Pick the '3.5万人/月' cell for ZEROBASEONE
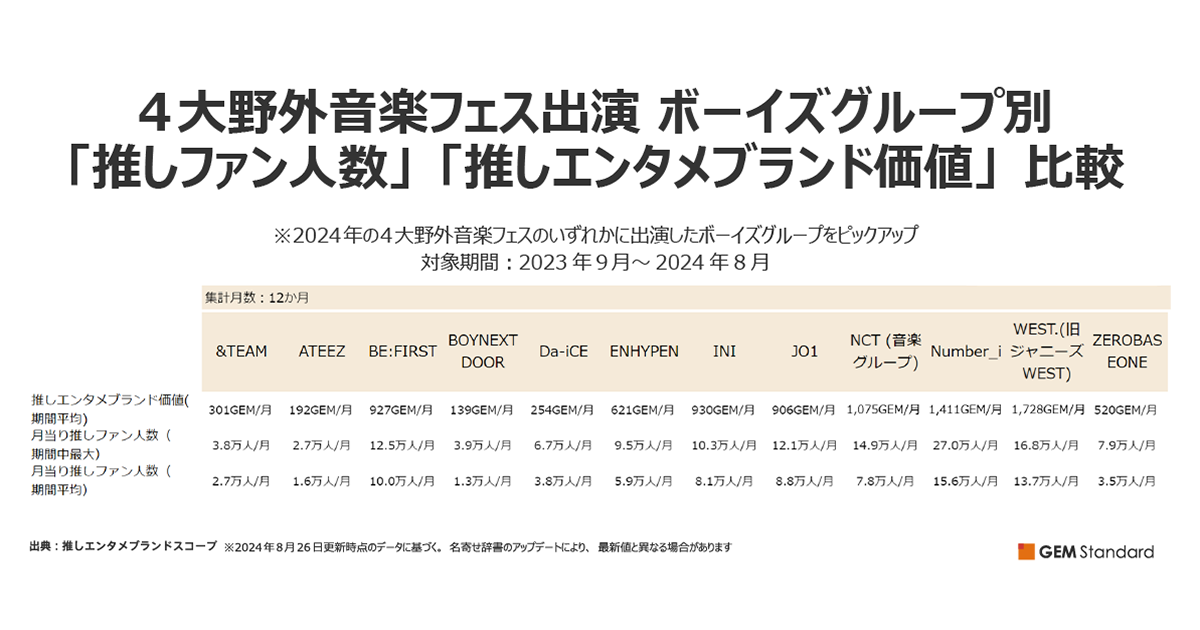The height and width of the screenshot is (630, 1200). (1126, 481)
